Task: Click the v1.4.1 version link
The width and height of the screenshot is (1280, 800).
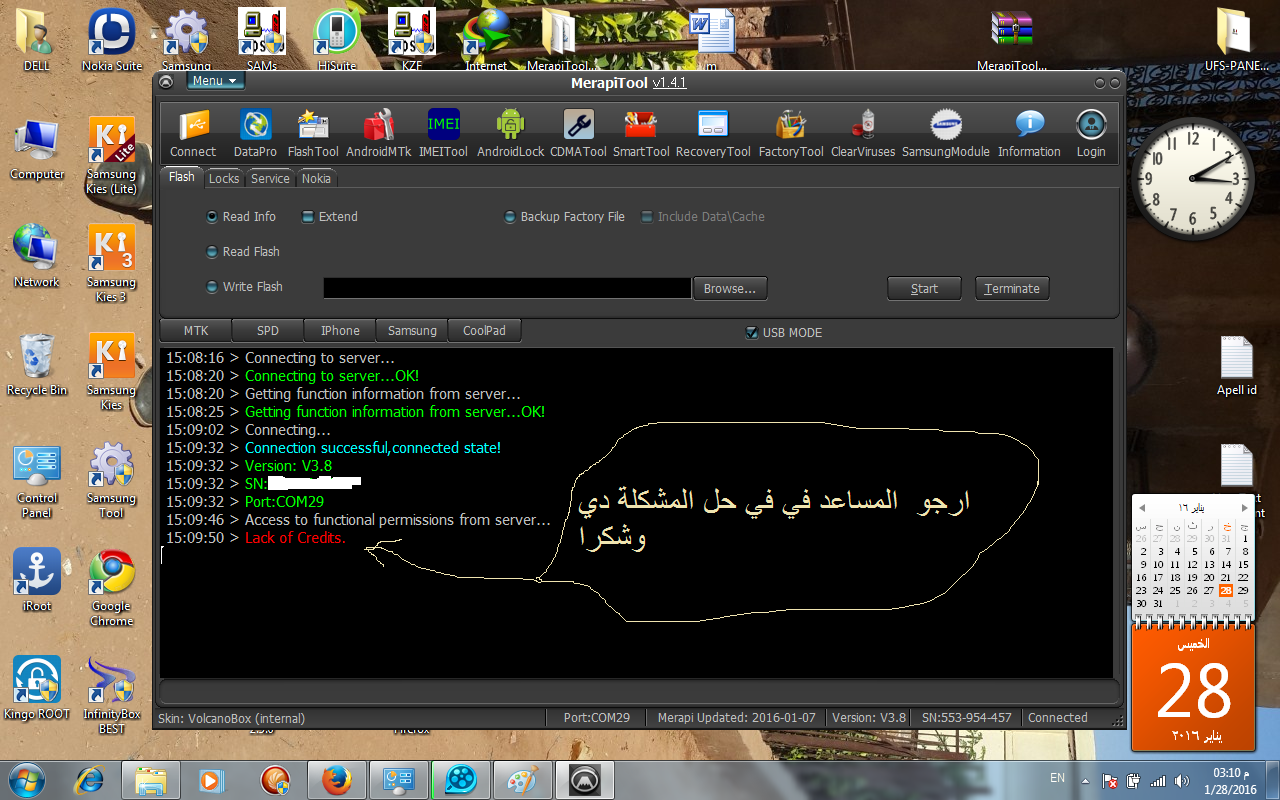Action: pyautogui.click(x=670, y=82)
